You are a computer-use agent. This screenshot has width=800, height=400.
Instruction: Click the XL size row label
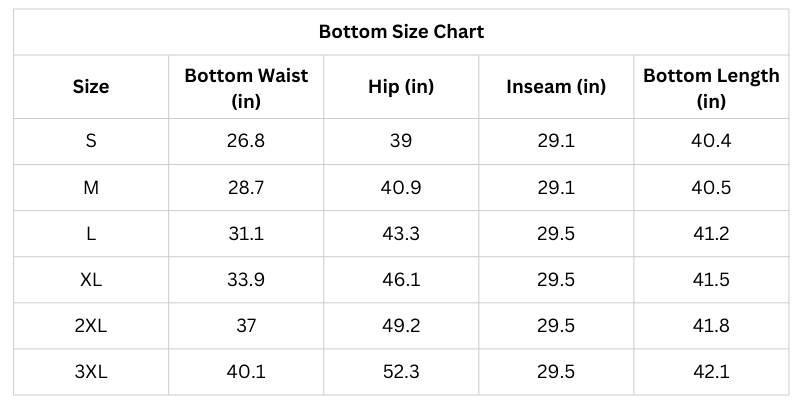click(91, 280)
